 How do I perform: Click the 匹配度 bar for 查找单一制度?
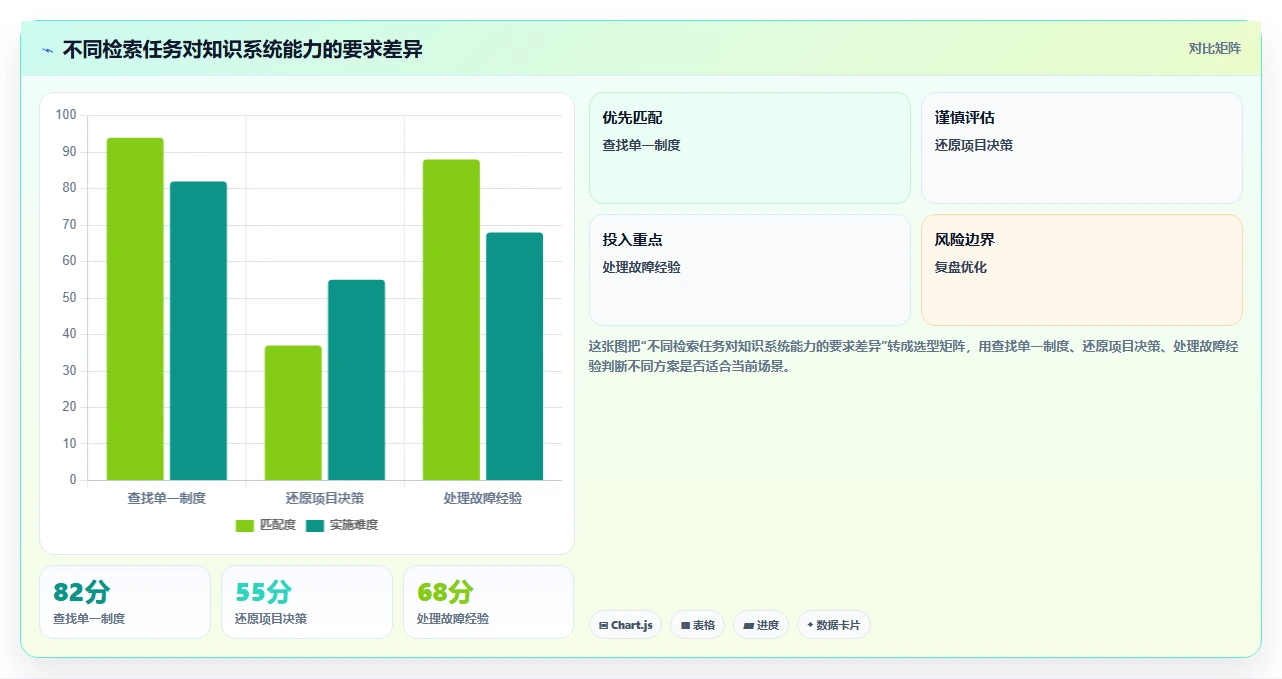(x=135, y=309)
